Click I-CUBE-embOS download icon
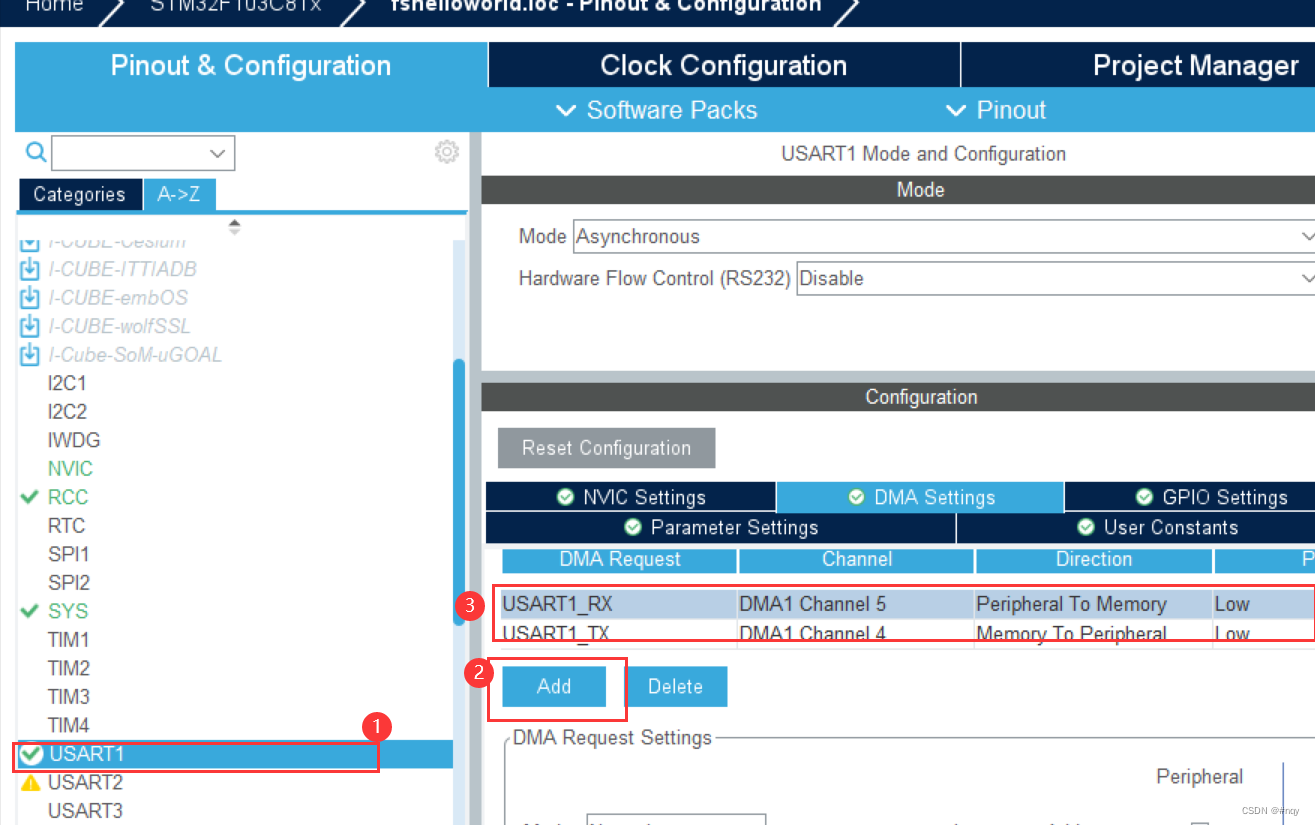The image size is (1315, 825). [31, 298]
